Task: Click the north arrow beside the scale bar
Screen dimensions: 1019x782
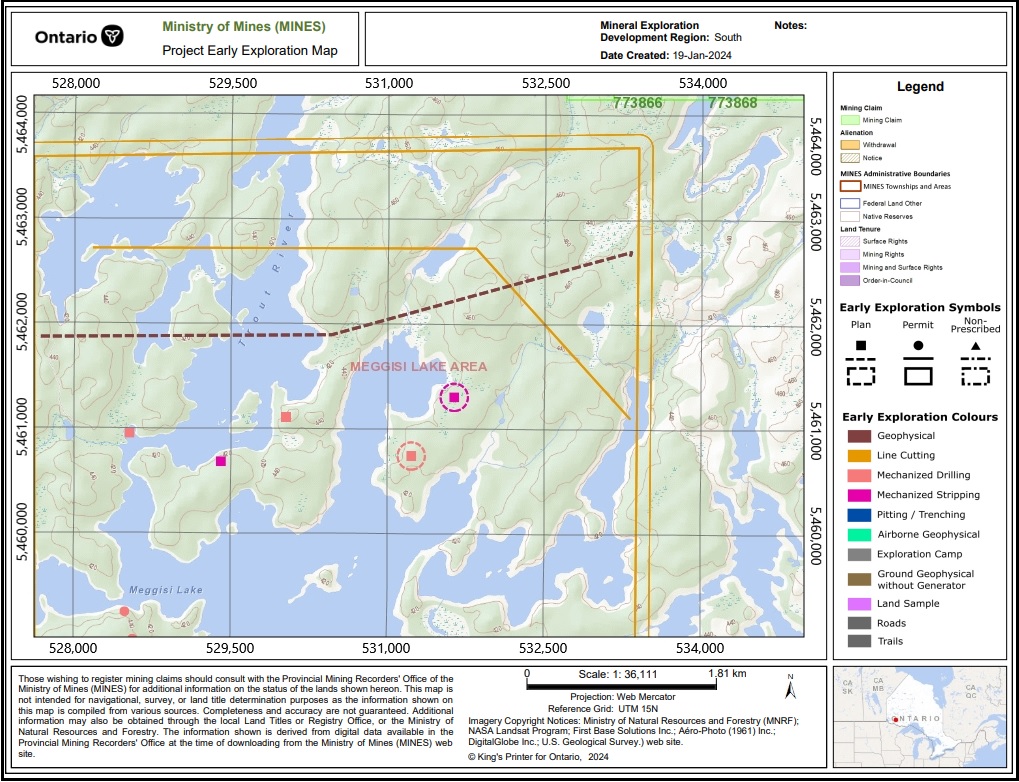Action: pyautogui.click(x=791, y=687)
